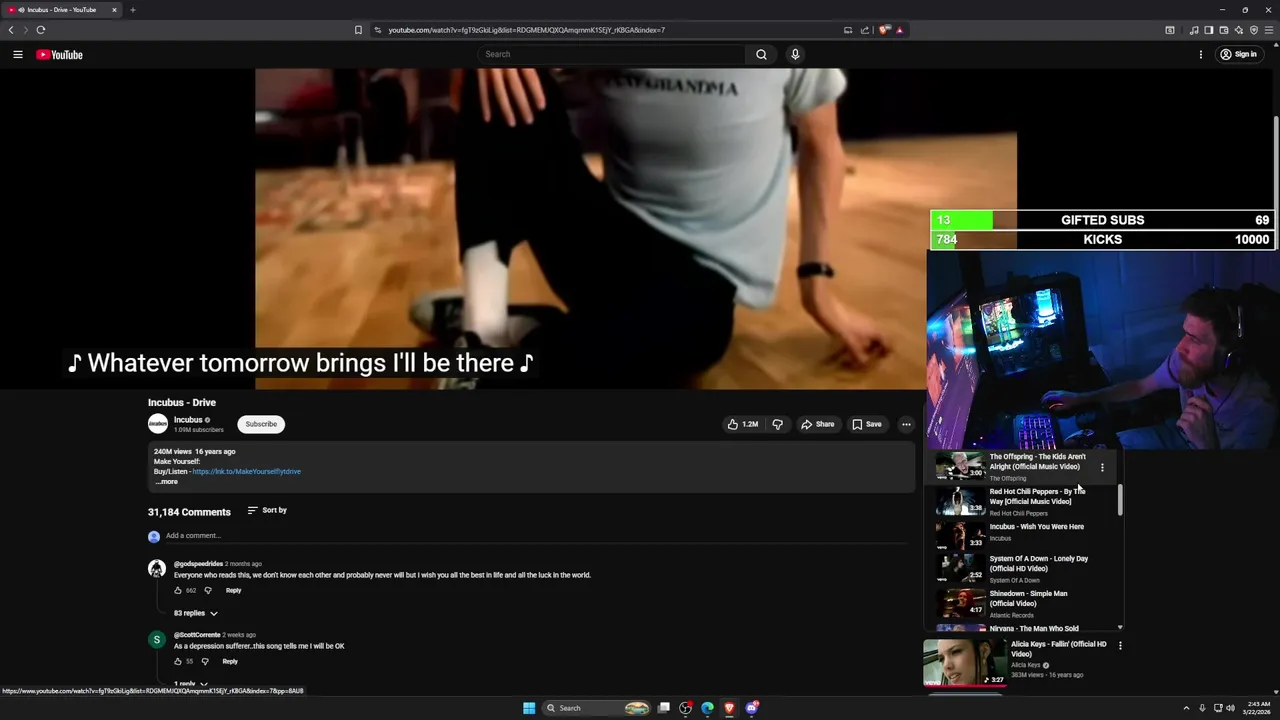Open the Sort by comments menu
The height and width of the screenshot is (720, 1280).
point(267,510)
